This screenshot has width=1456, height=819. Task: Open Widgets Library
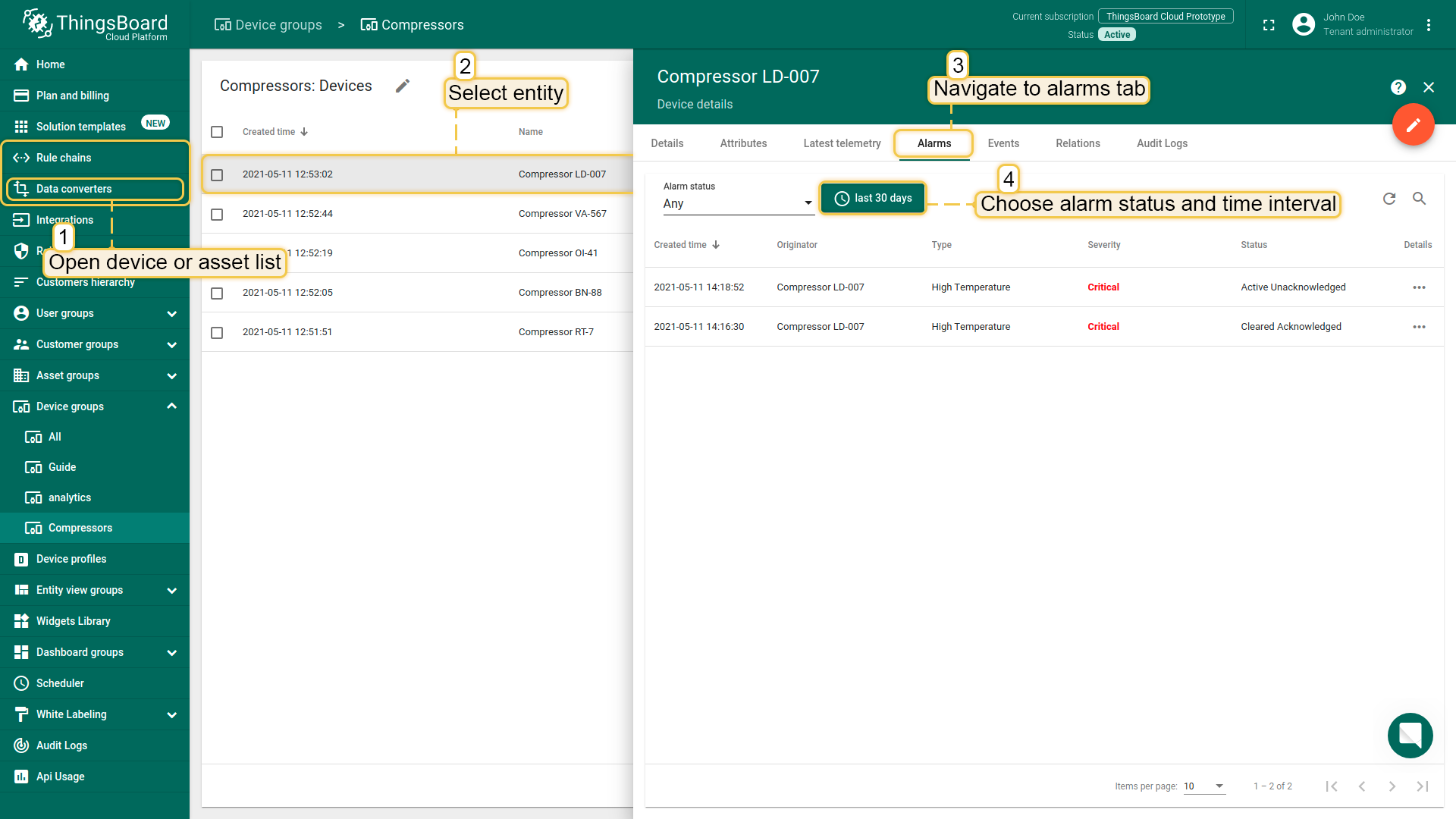coord(95,621)
